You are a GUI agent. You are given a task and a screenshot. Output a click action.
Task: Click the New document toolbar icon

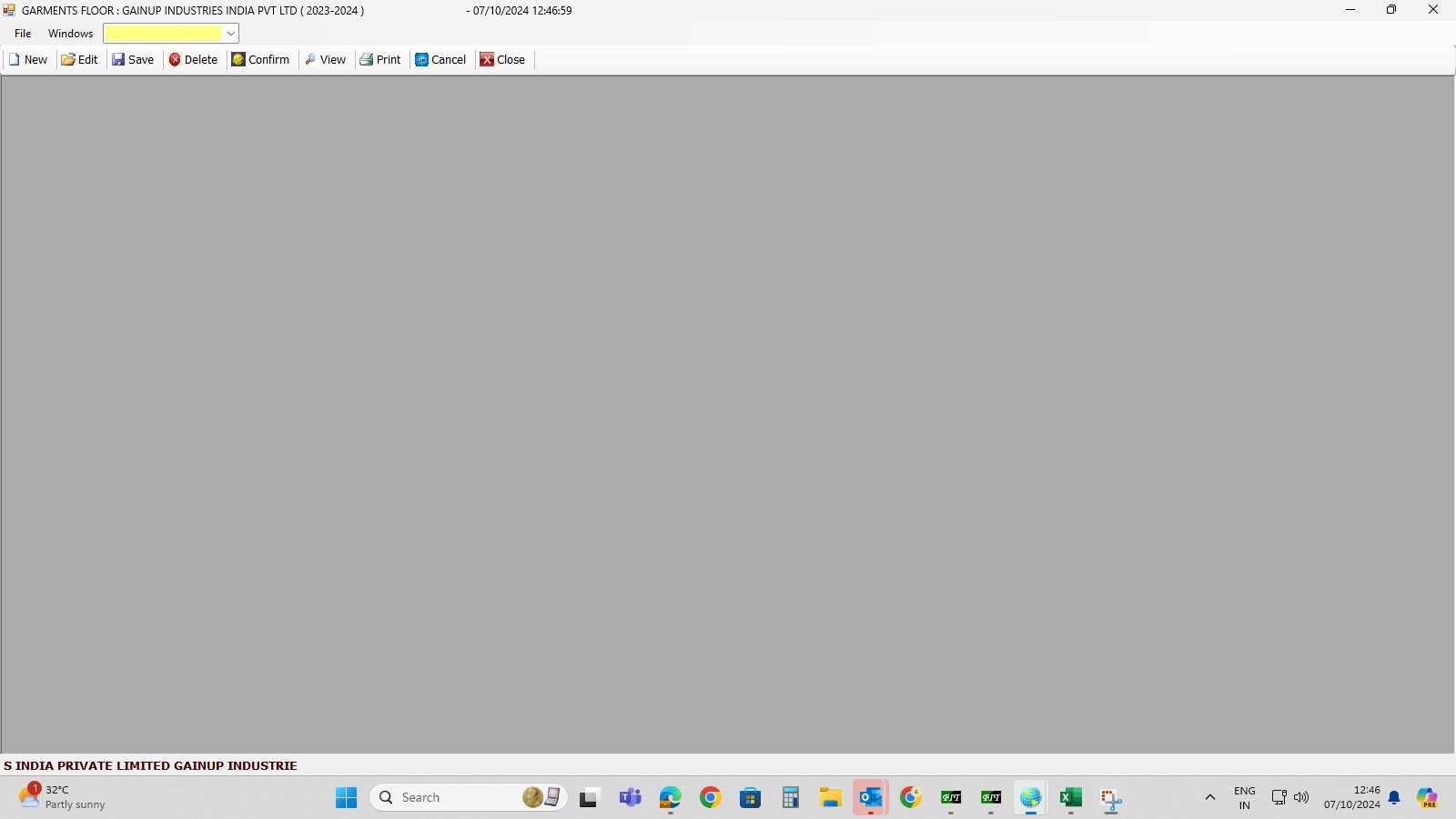(15, 60)
